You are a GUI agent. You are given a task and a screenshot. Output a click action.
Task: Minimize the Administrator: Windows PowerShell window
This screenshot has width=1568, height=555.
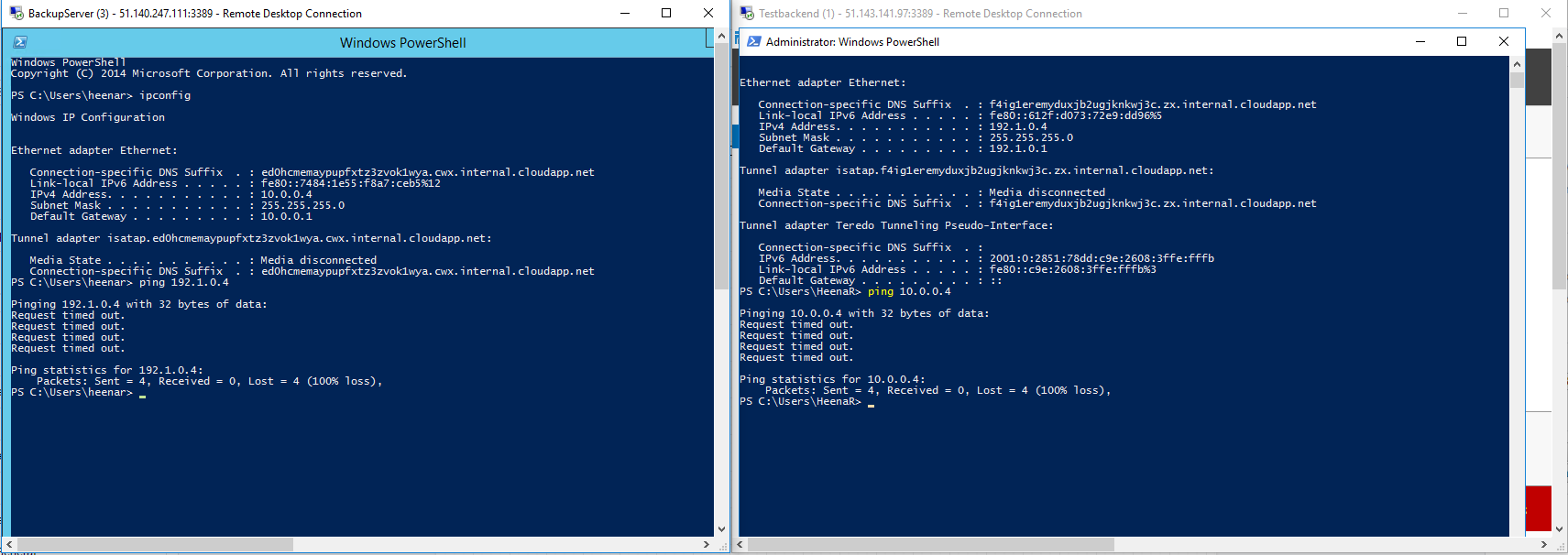coord(1420,41)
